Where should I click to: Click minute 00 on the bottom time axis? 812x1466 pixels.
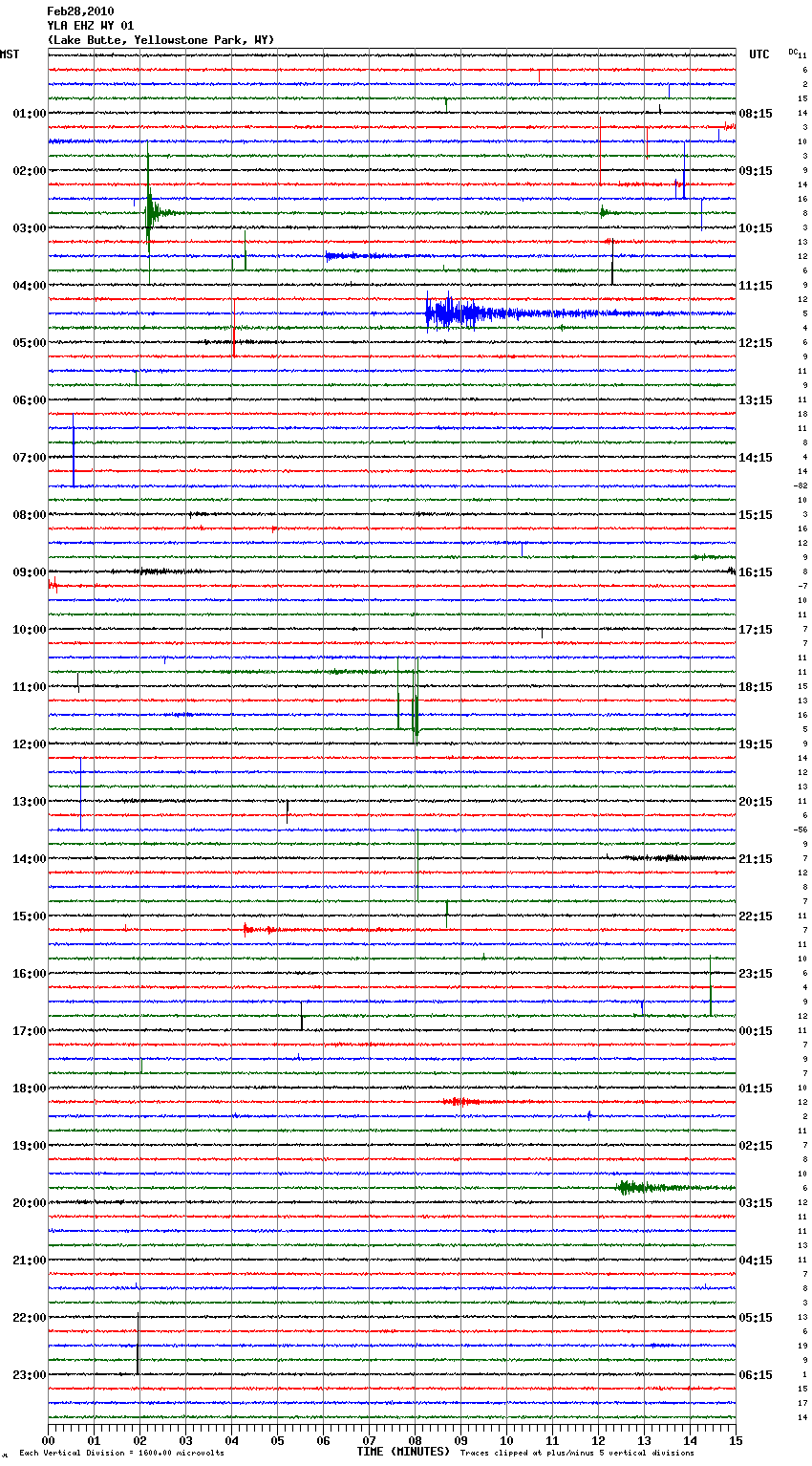(49, 1439)
